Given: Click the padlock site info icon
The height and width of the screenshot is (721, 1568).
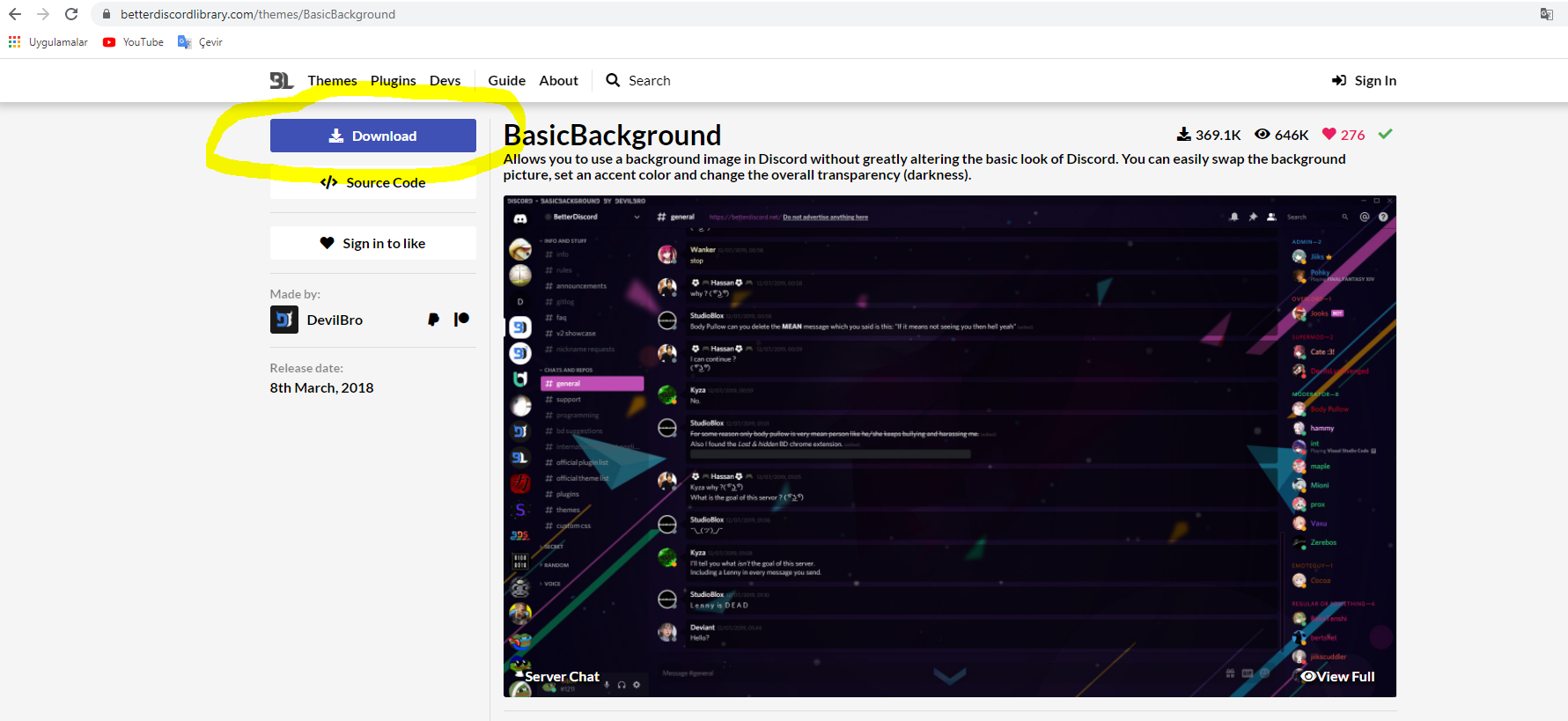Looking at the screenshot, I should click(x=107, y=14).
